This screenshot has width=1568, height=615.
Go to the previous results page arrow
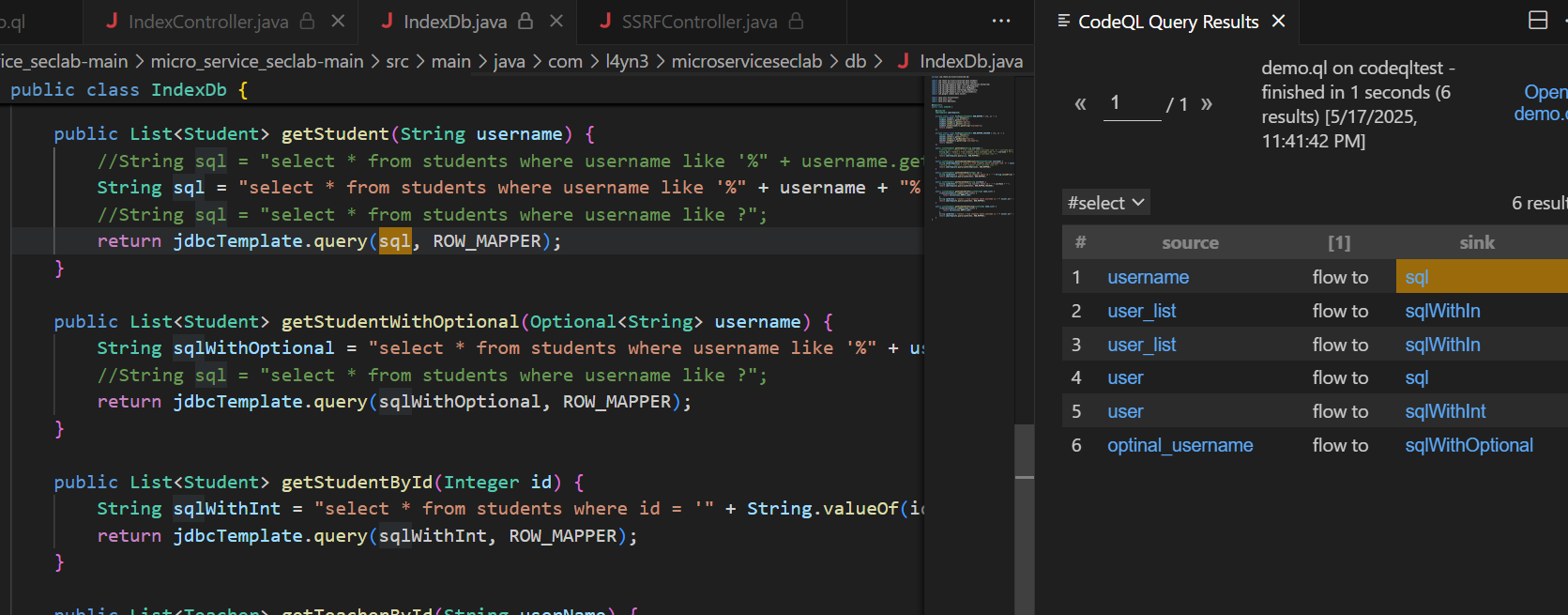click(1080, 103)
